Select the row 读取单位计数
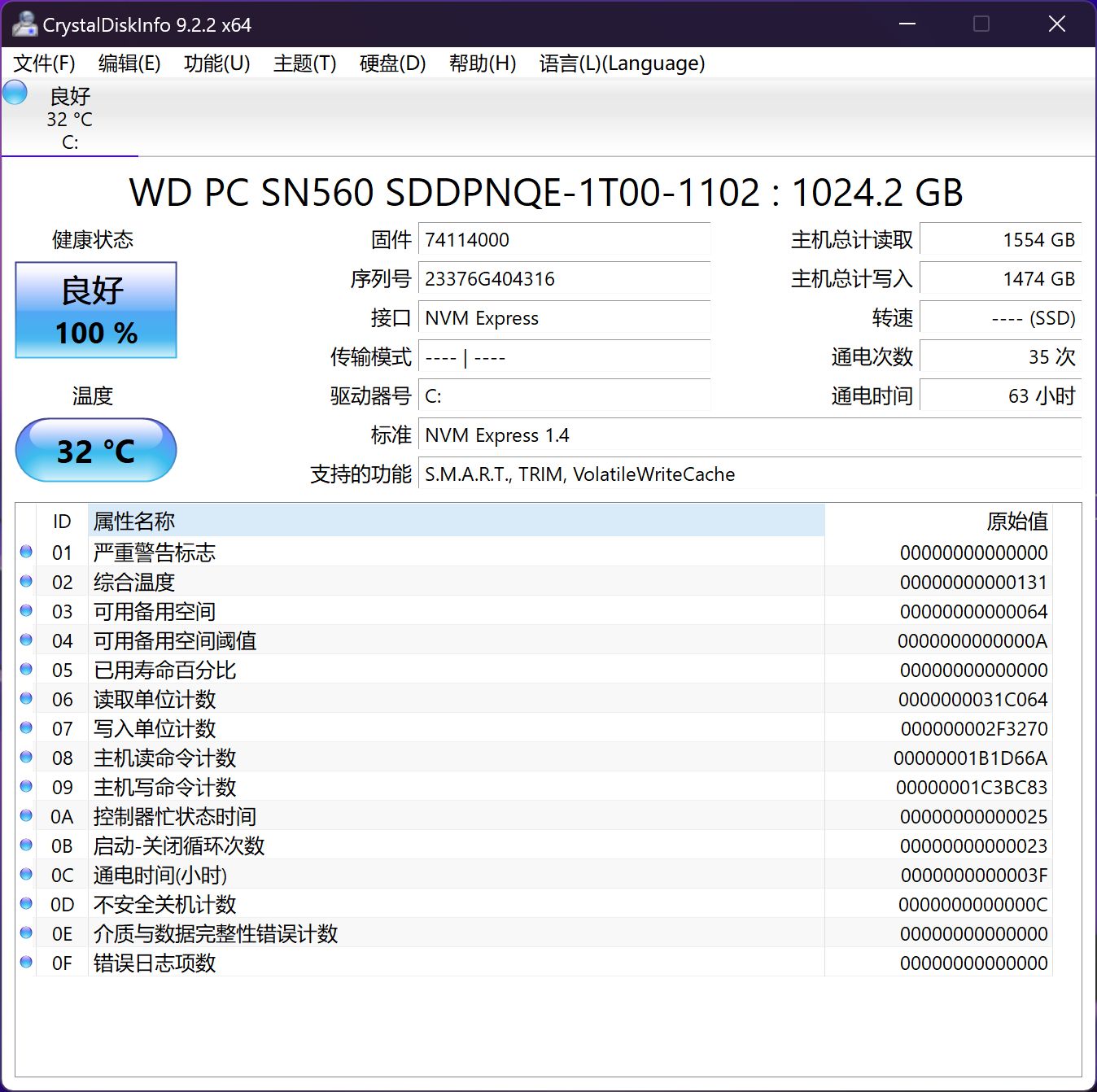1097x1092 pixels. [x=534, y=698]
